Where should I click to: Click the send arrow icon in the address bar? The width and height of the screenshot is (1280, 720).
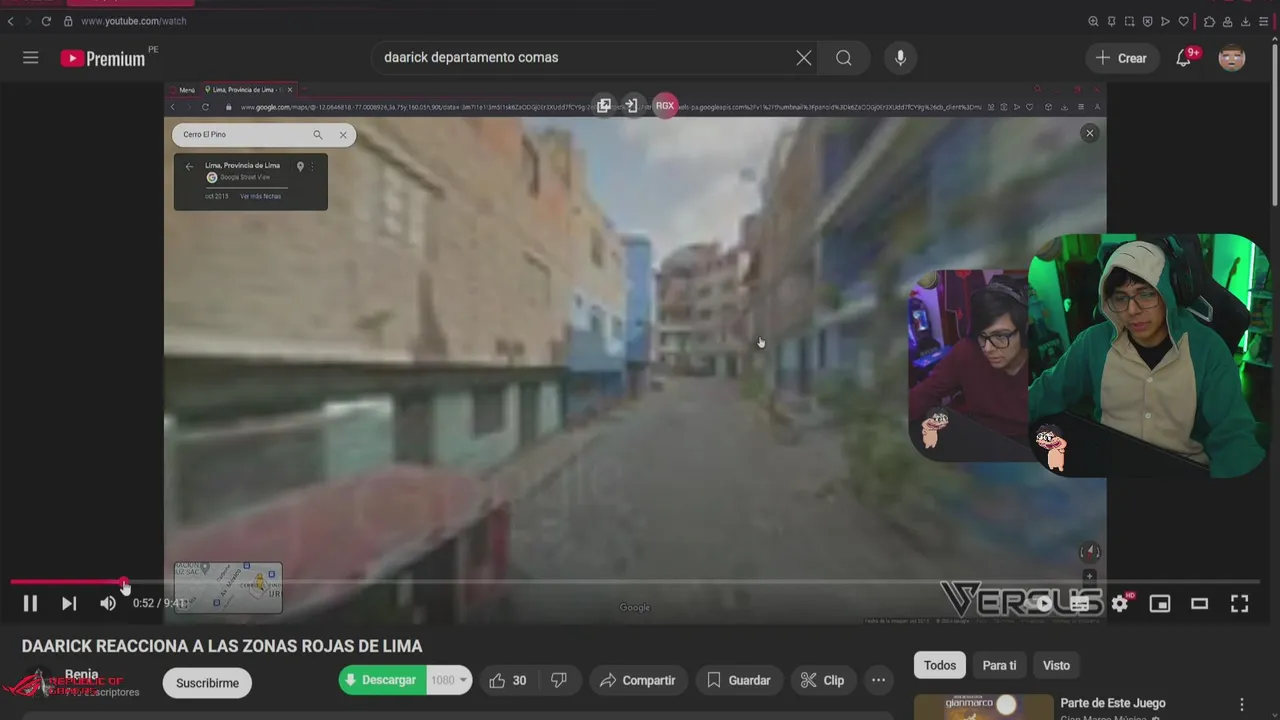tap(1165, 21)
